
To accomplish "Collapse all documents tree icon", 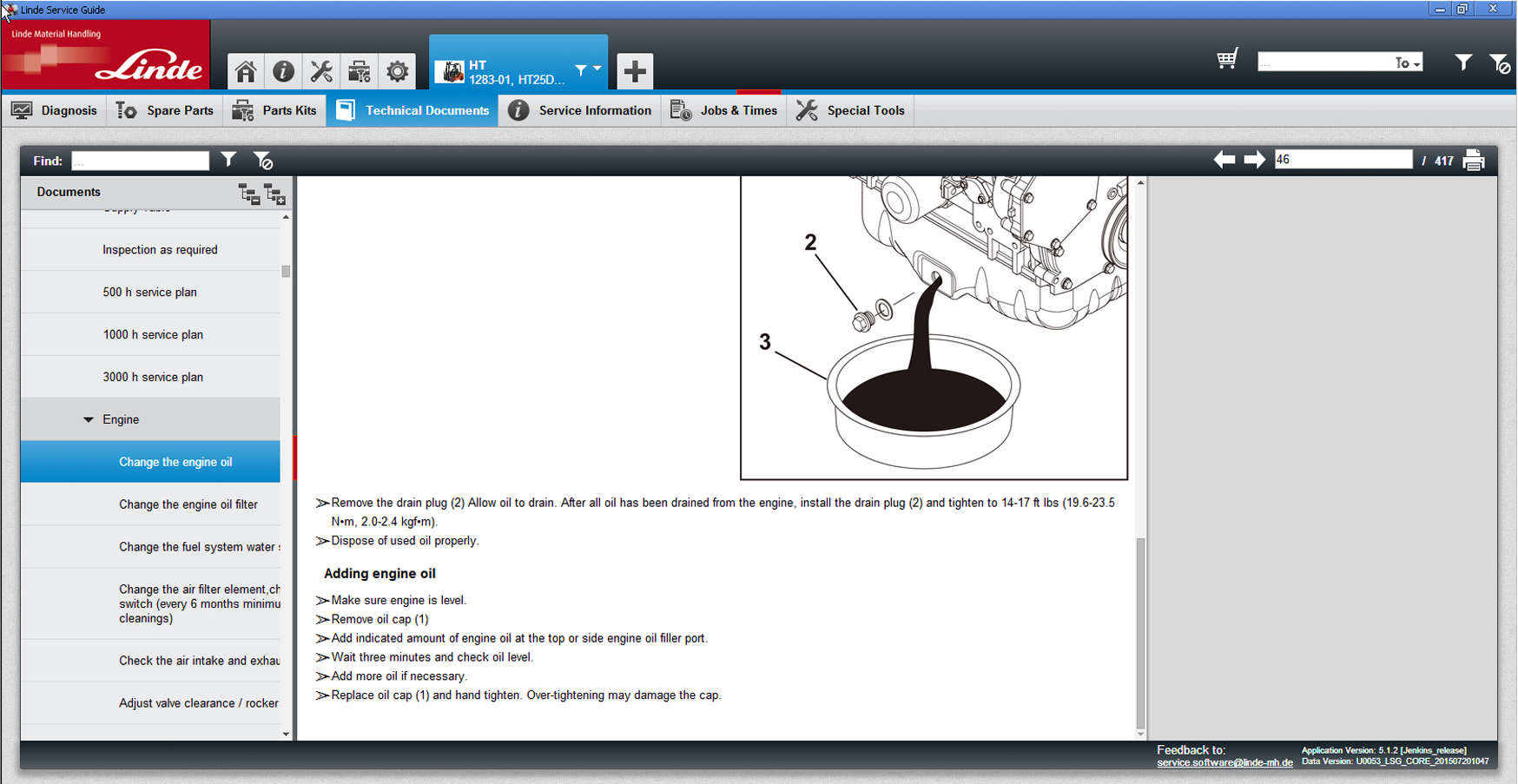I will click(x=249, y=194).
